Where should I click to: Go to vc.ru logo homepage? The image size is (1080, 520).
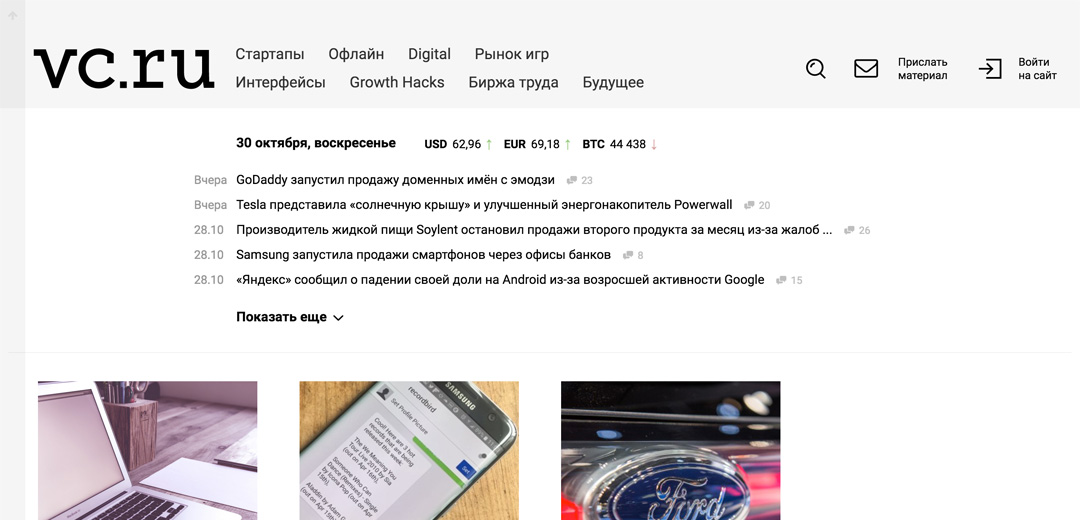[123, 68]
